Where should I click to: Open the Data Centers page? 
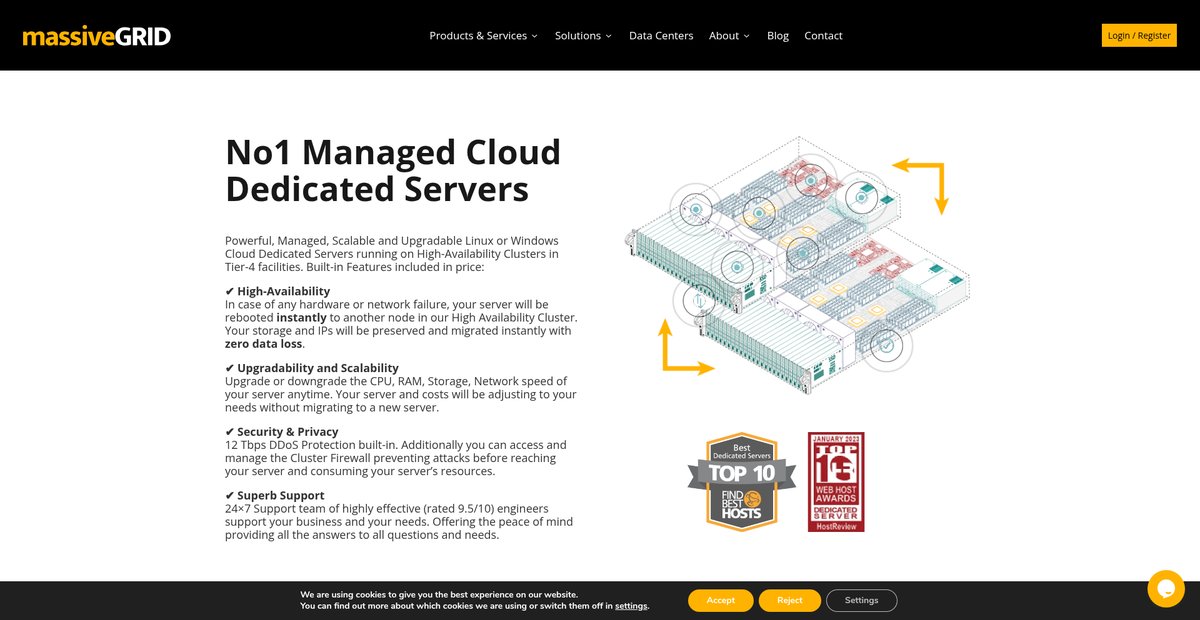[x=661, y=35]
